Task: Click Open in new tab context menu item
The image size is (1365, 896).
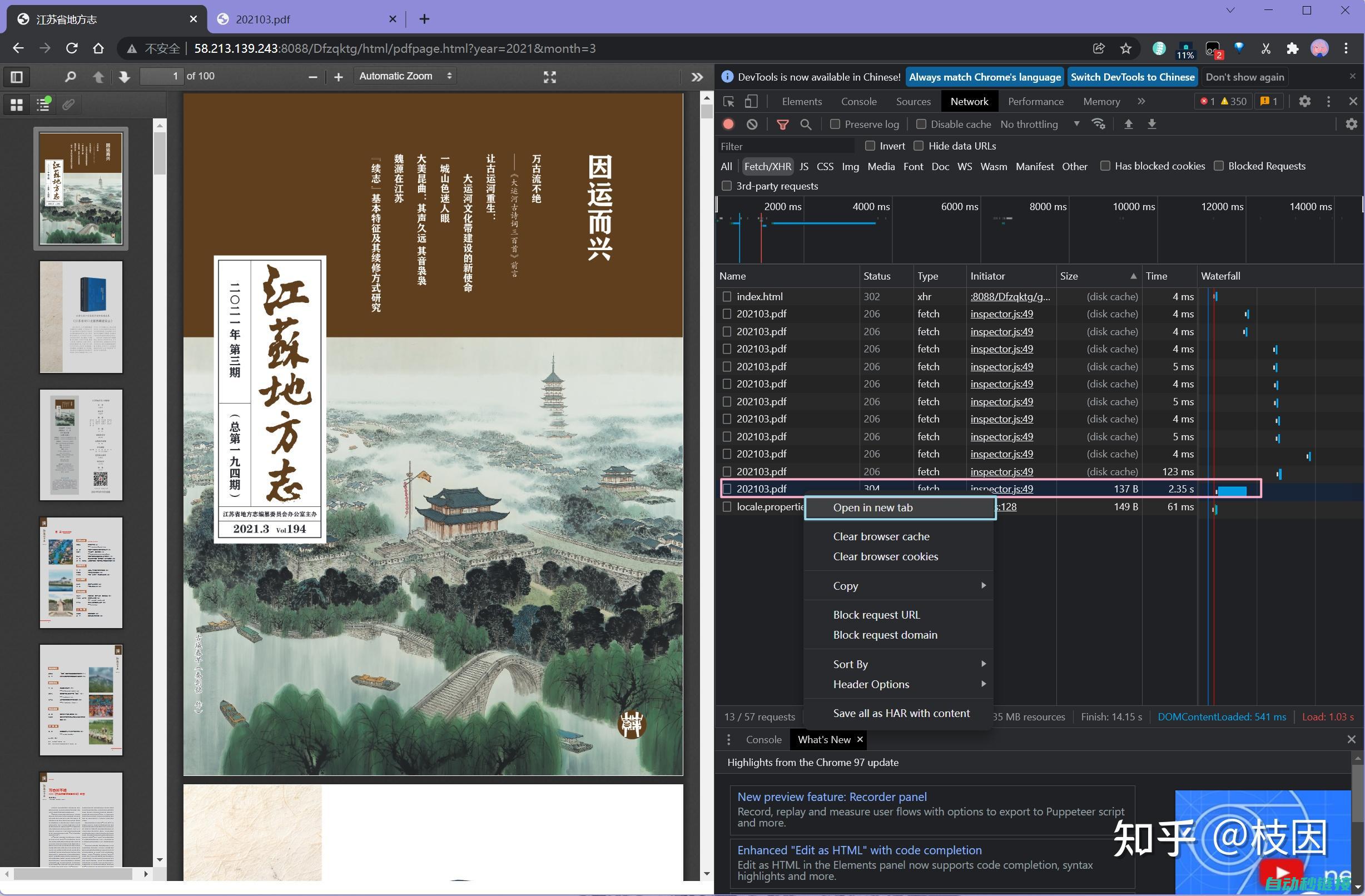Action: pyautogui.click(x=873, y=507)
